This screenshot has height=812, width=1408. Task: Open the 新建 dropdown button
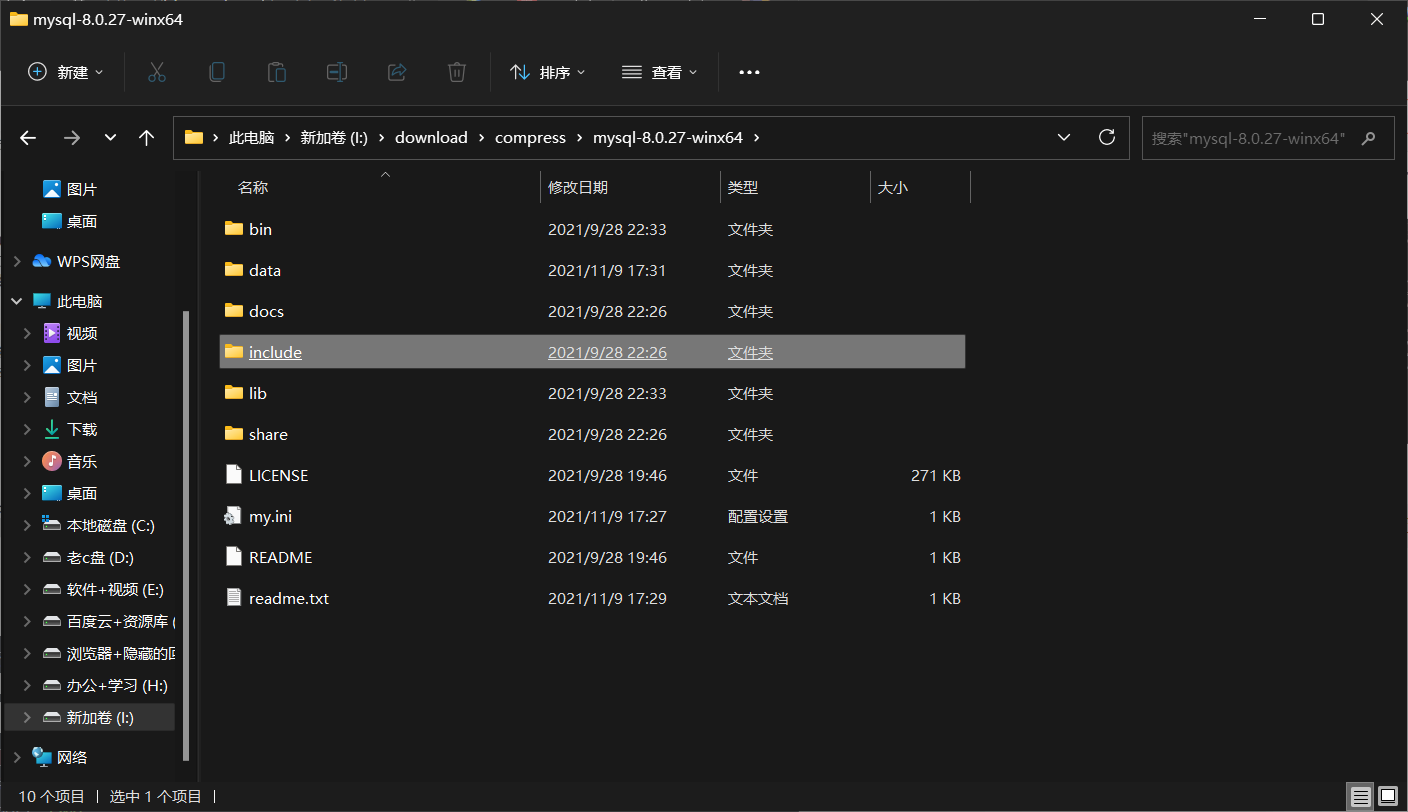click(x=66, y=72)
